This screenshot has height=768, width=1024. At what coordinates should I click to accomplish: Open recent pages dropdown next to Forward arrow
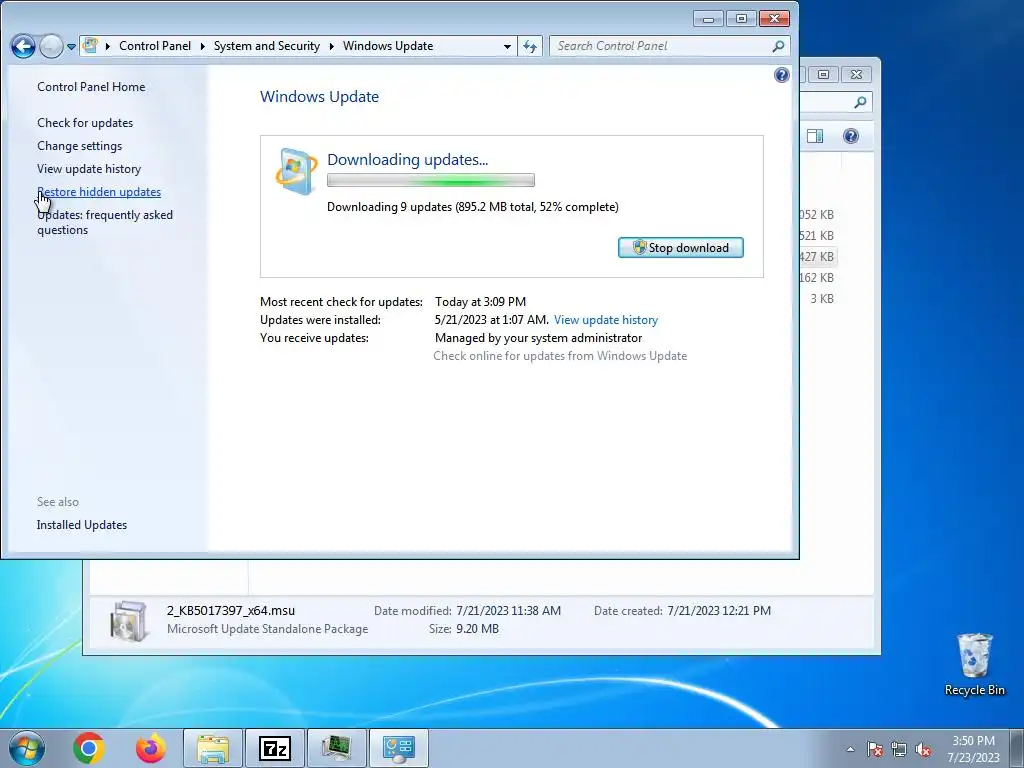pos(71,47)
